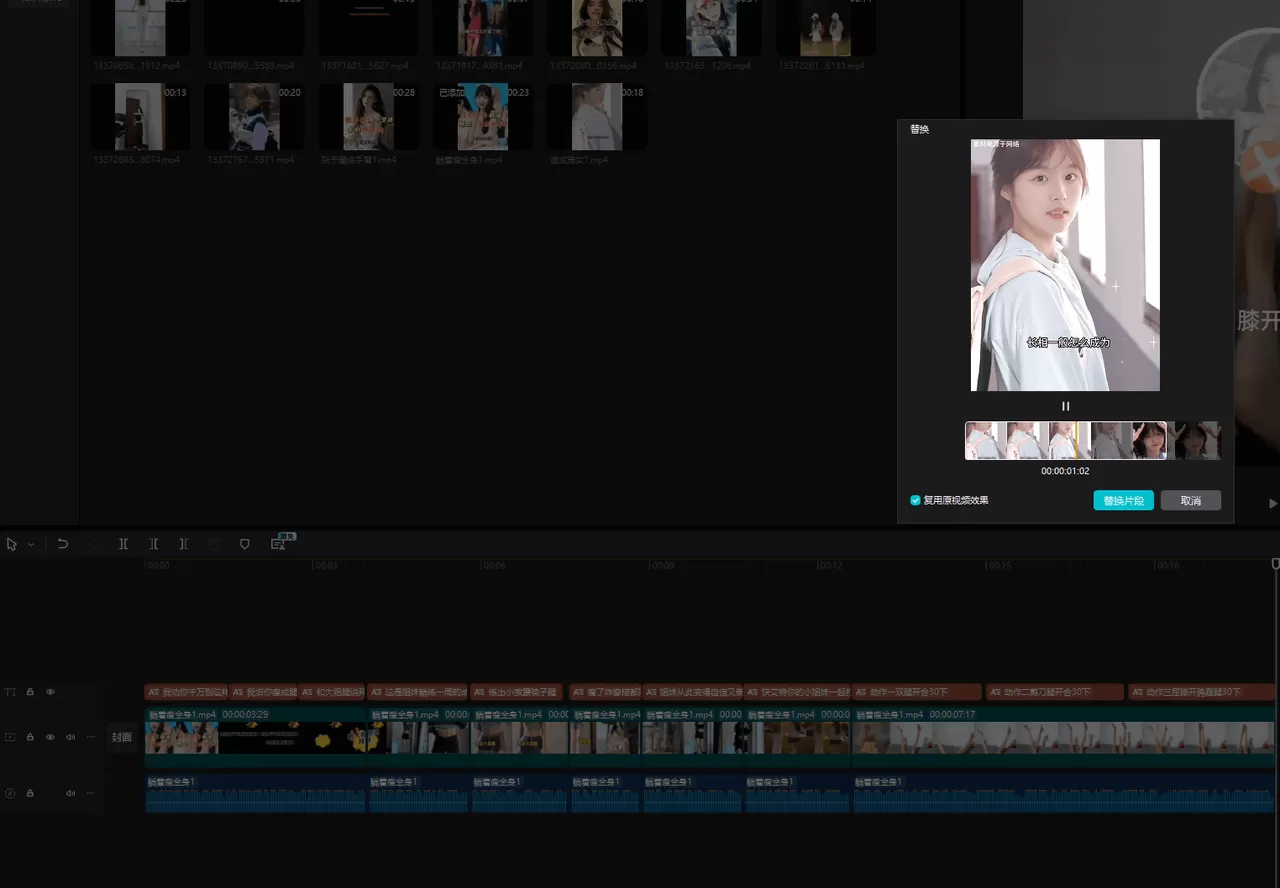1280x888 pixels.
Task: Mute the audio track speaker icon
Action: [70, 793]
